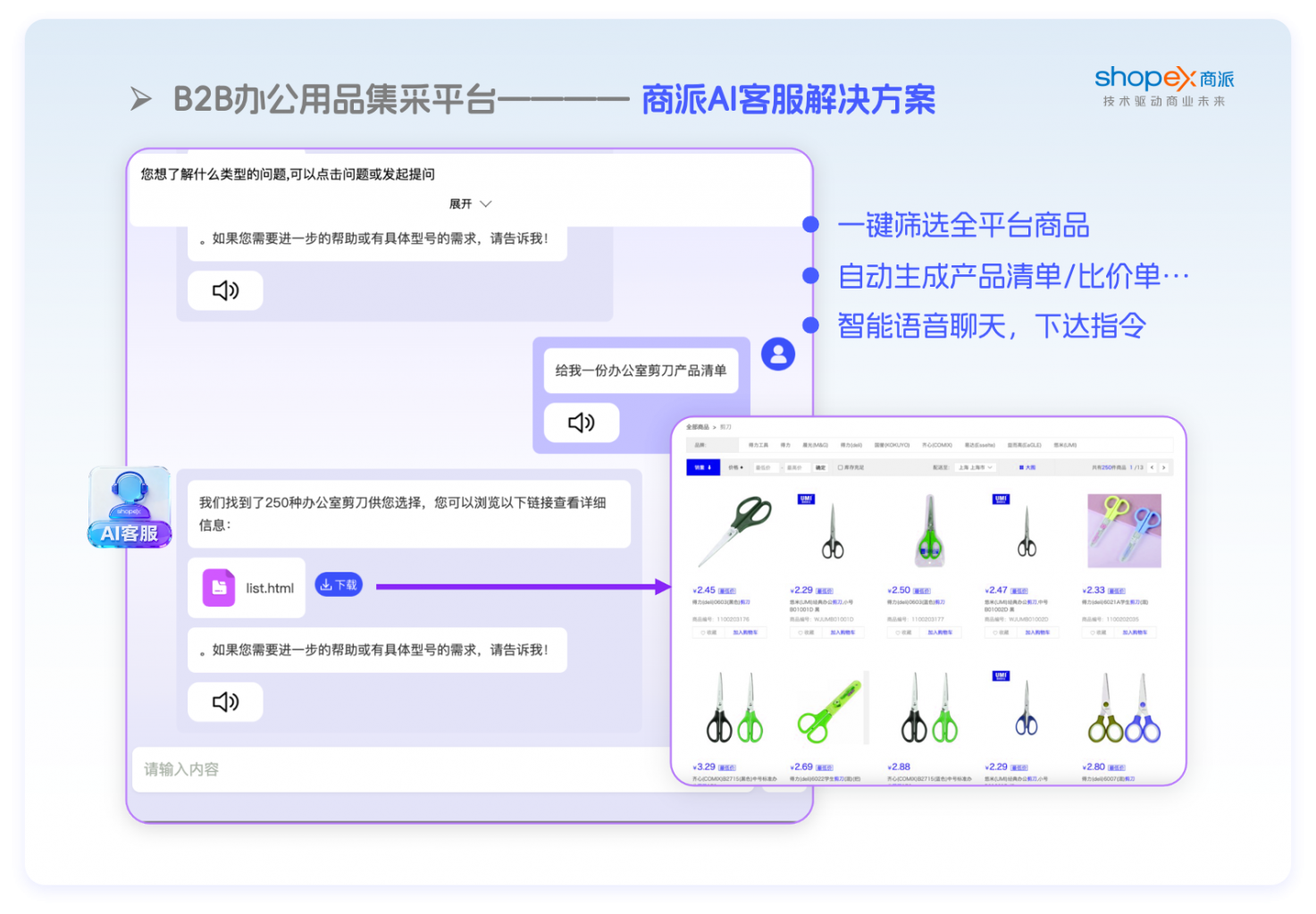Click the 下载 download button
Image resolution: width=1316 pixels, height=914 pixels.
click(x=339, y=584)
